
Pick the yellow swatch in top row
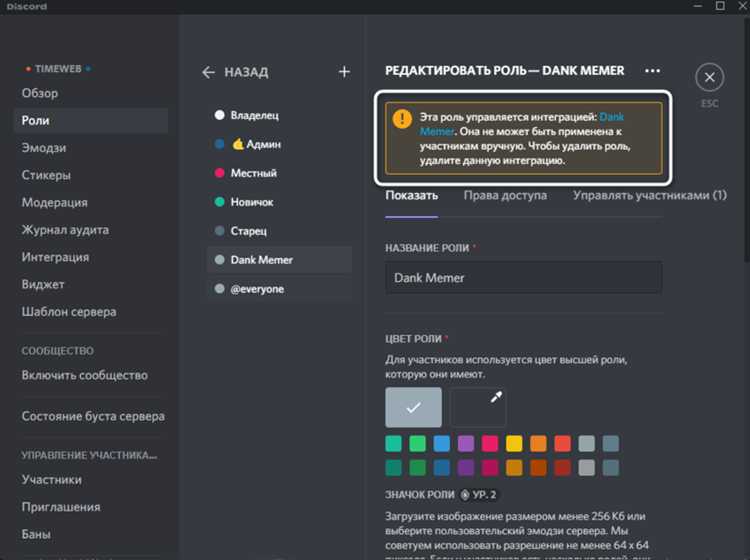(514, 443)
